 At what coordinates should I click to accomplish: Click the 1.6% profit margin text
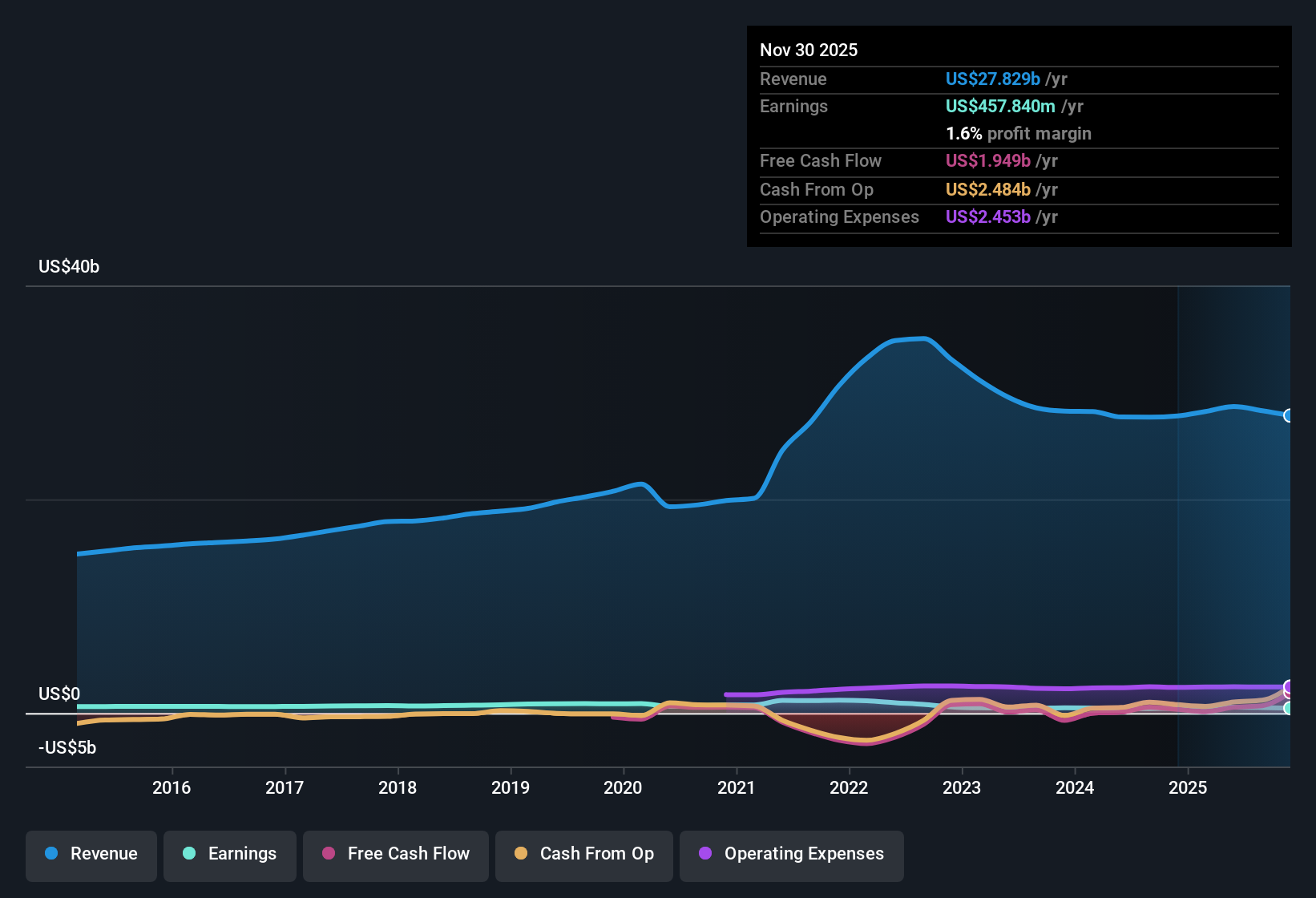click(1018, 134)
